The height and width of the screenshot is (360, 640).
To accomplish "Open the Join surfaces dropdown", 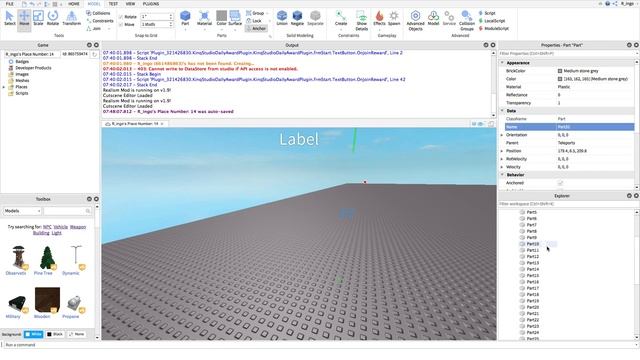I will 99,29.
